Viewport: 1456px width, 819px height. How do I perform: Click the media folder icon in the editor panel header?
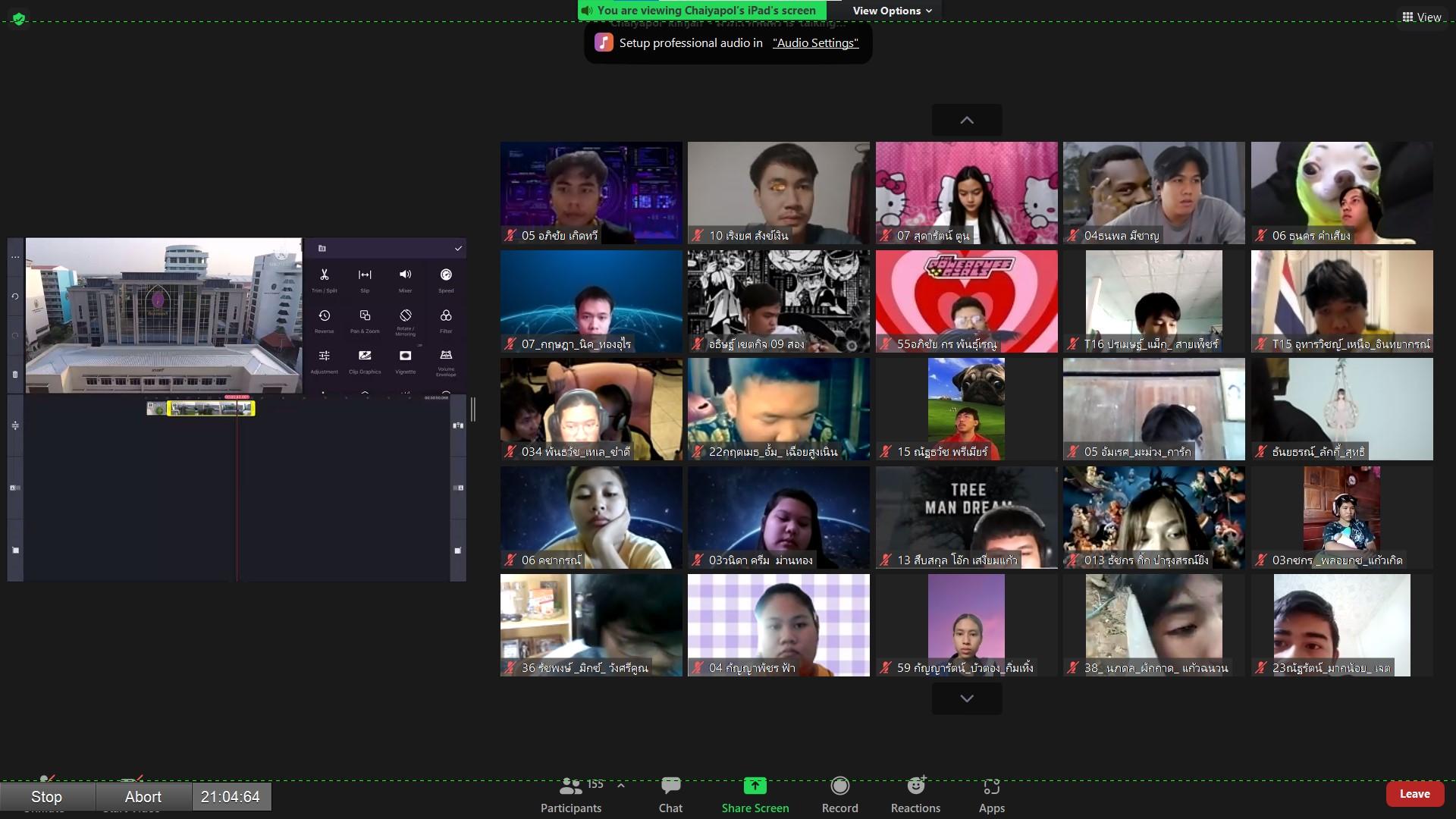[x=322, y=248]
